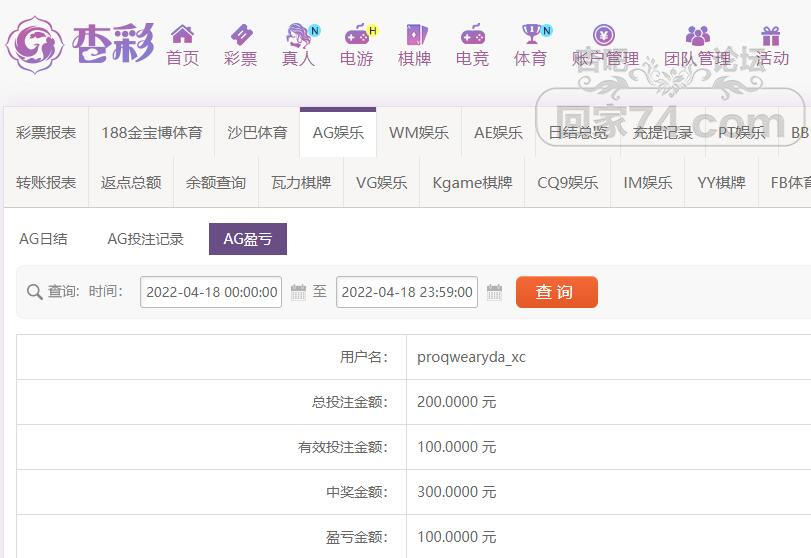This screenshot has width=811, height=558.
Task: Open calendar picker for start time
Action: [x=298, y=292]
